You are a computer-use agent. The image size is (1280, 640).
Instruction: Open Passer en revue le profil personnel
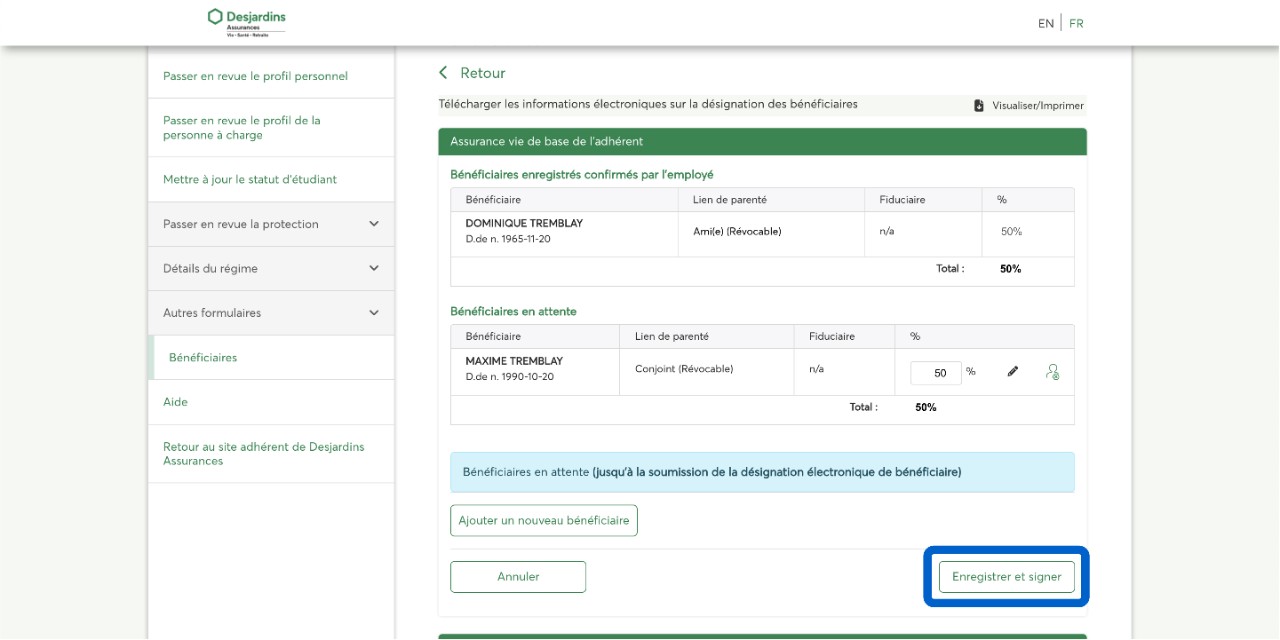click(255, 76)
